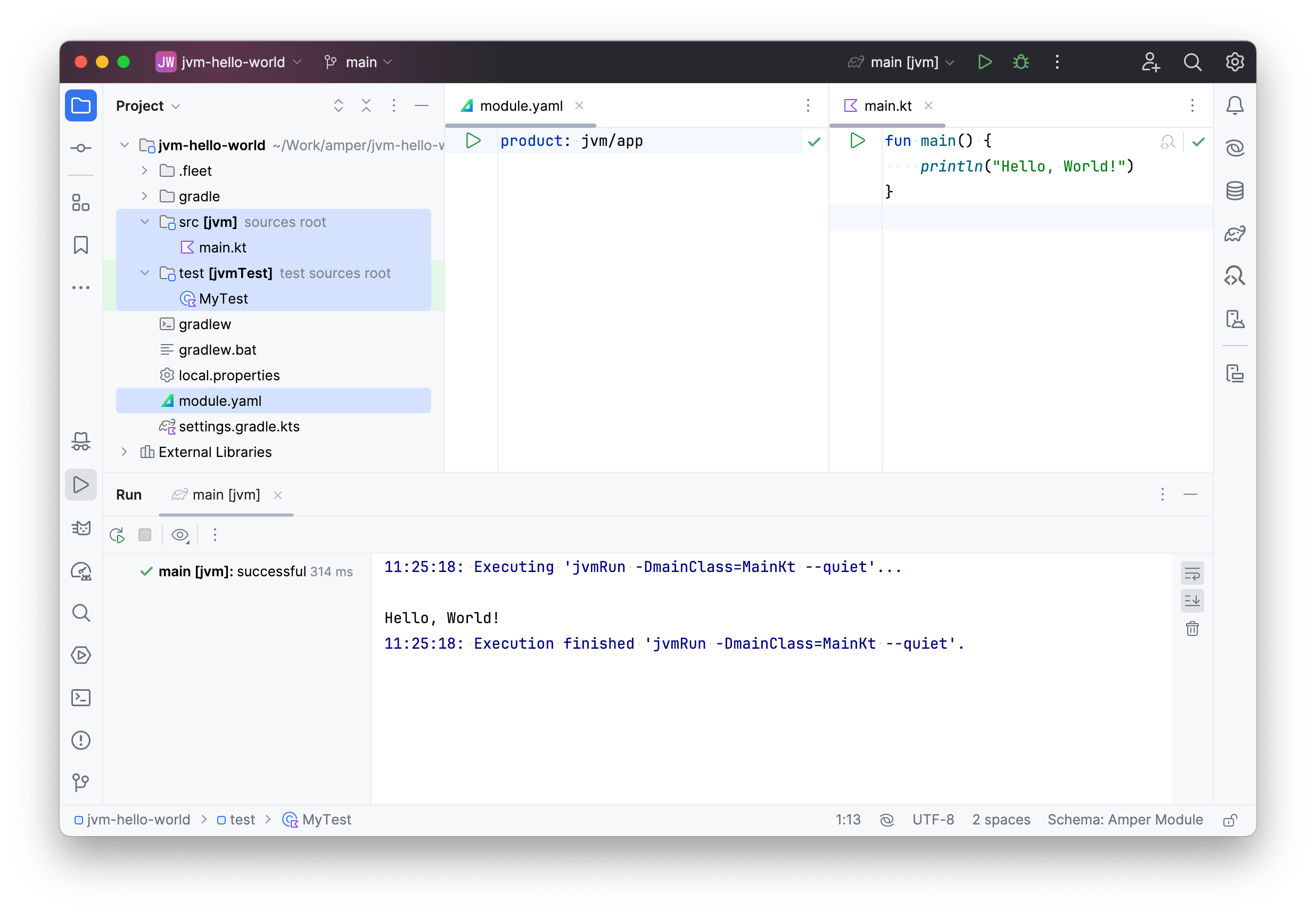Click the Debug bug icon in toolbar

(1021, 62)
